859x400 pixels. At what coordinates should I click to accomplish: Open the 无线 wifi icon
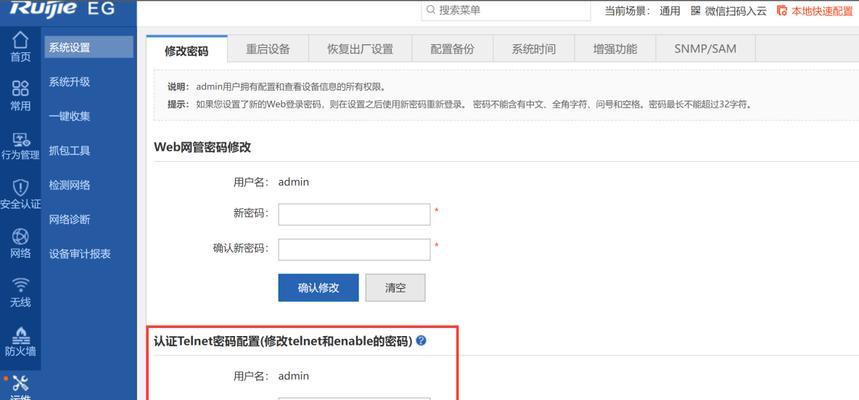click(20, 285)
